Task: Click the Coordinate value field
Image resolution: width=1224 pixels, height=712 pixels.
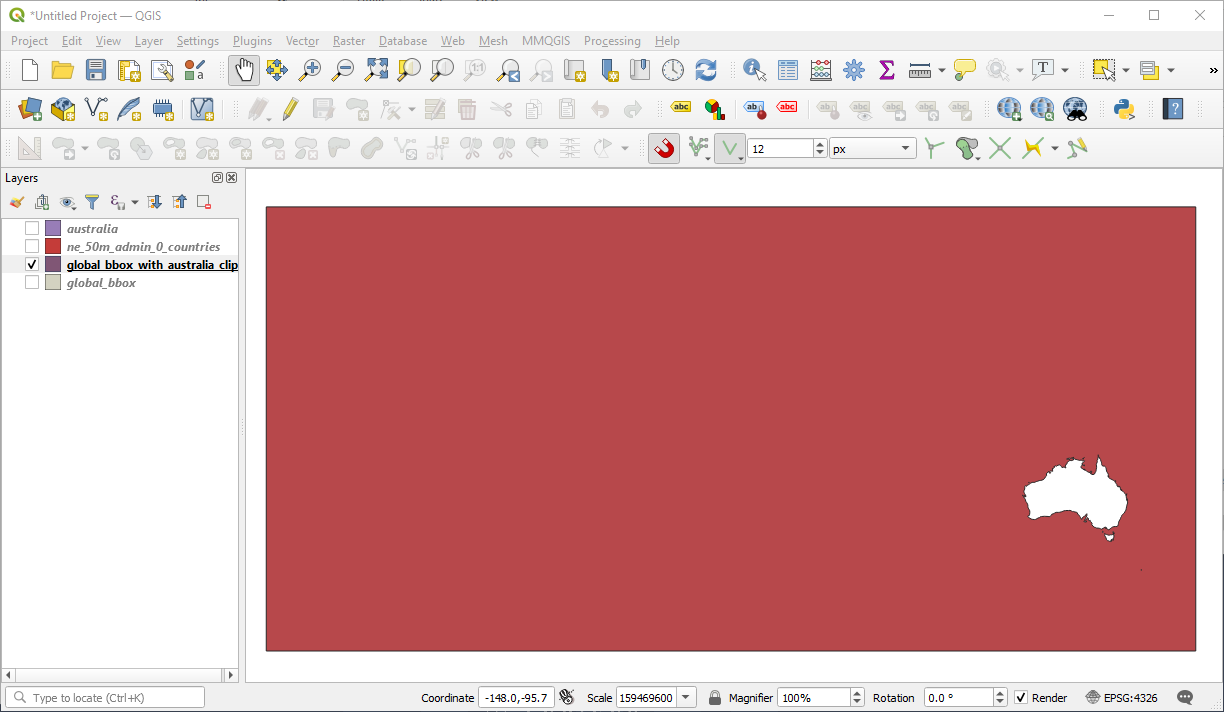Action: click(x=515, y=698)
